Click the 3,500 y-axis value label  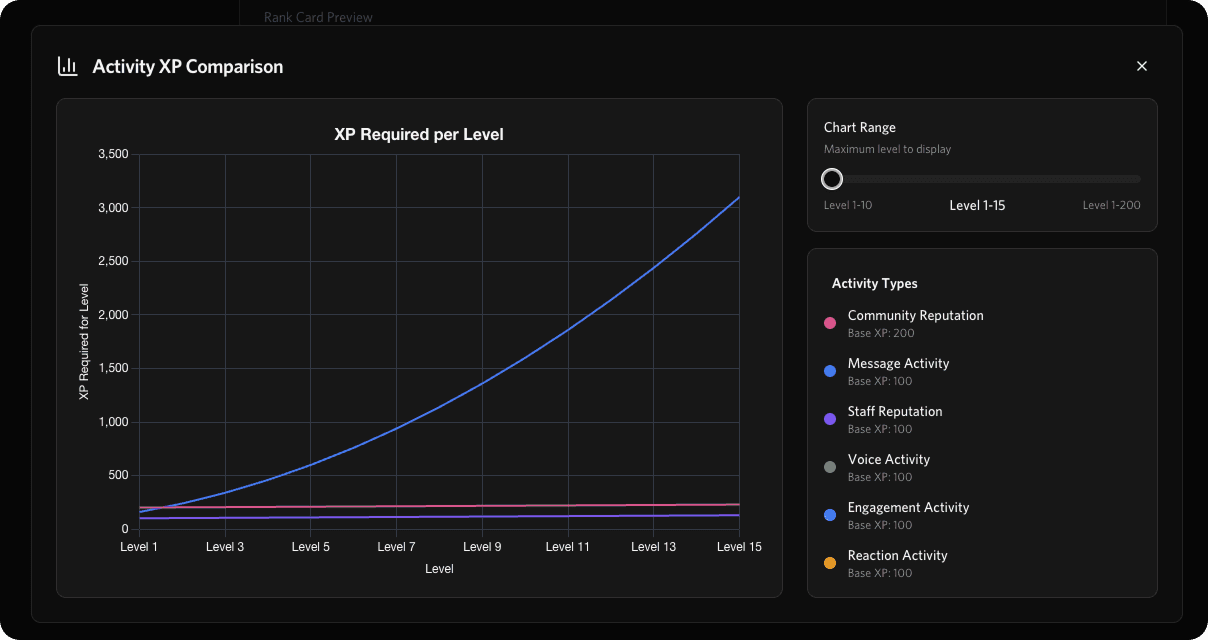(113, 154)
